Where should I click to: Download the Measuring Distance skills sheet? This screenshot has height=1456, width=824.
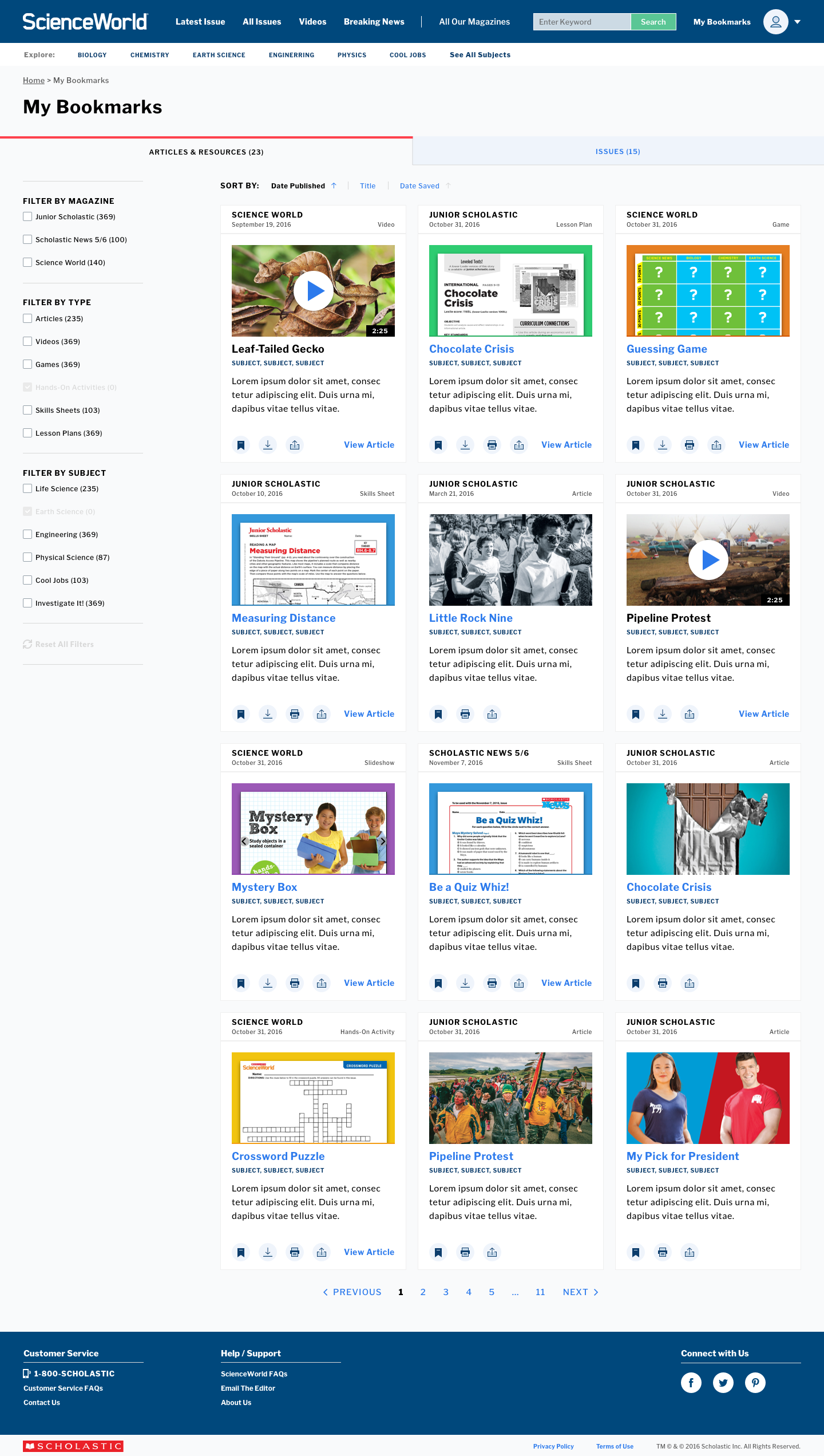pos(268,714)
